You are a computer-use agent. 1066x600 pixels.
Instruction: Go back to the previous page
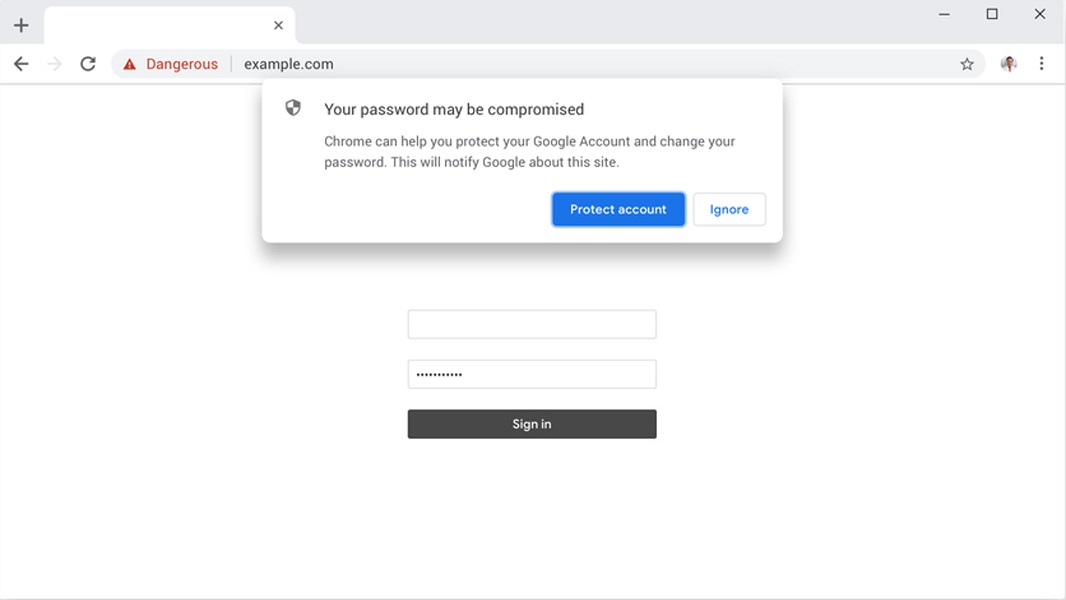pos(21,64)
